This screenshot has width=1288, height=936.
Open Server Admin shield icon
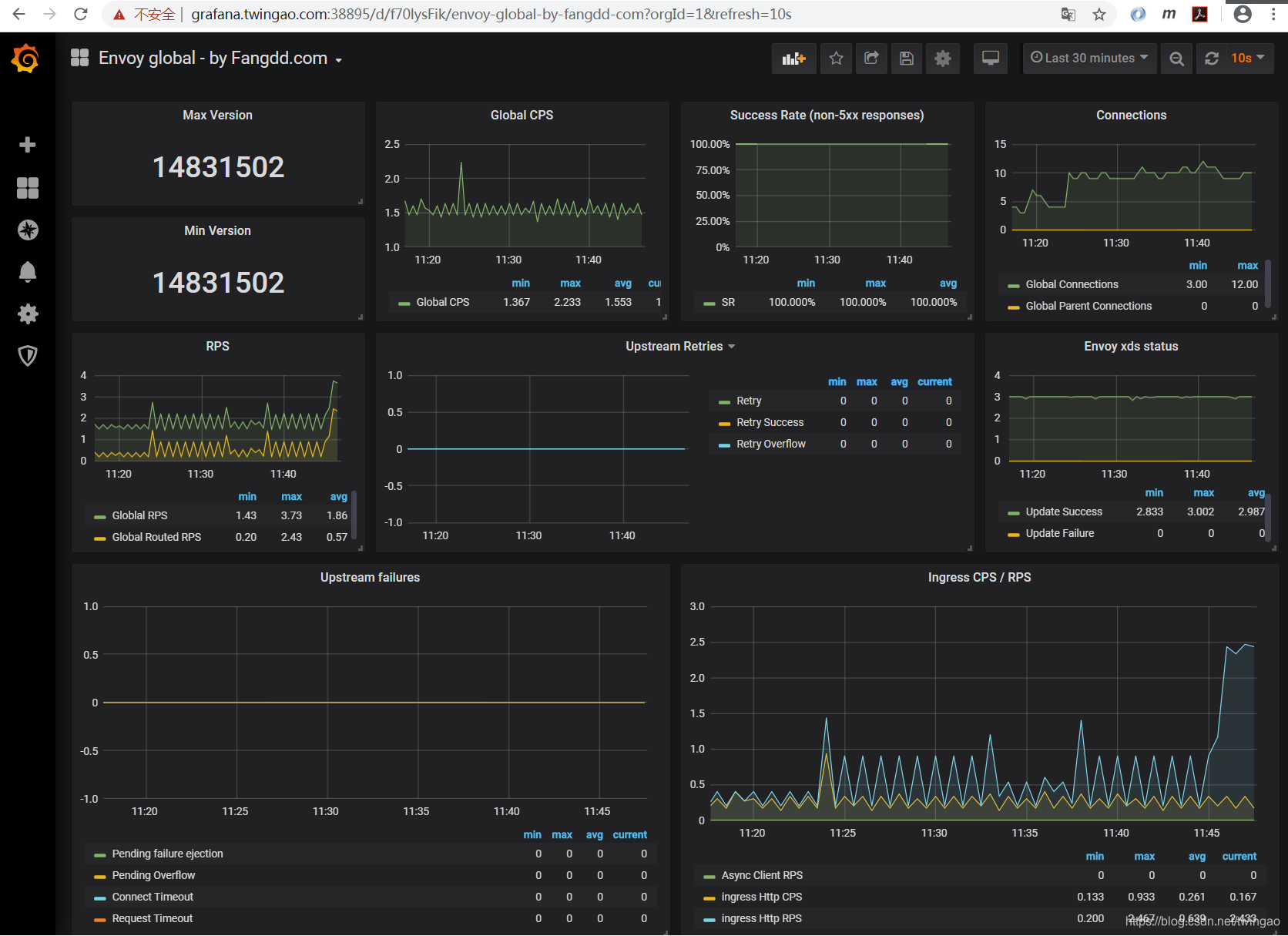pyautogui.click(x=28, y=355)
